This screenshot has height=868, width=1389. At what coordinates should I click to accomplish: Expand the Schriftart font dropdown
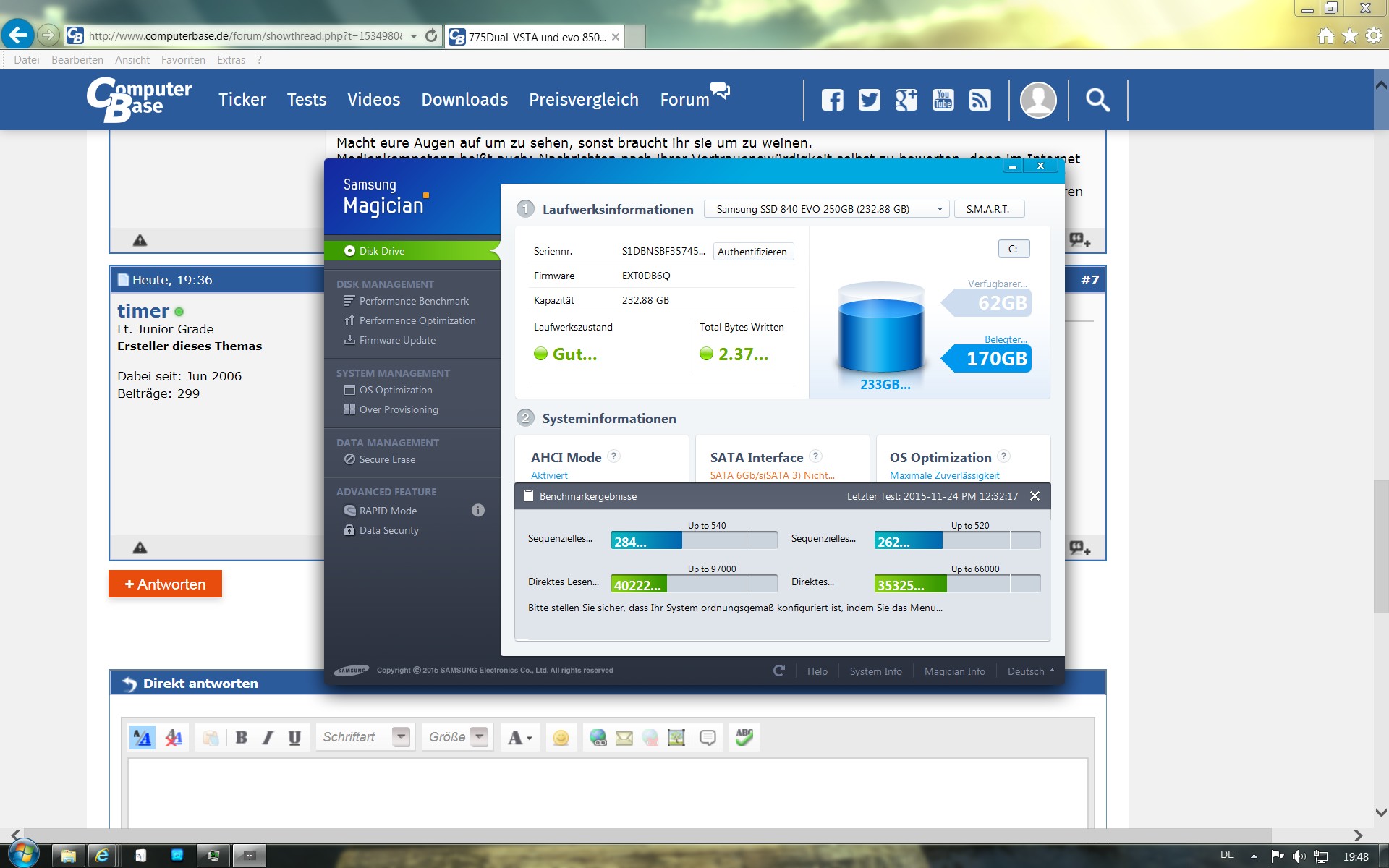(401, 737)
